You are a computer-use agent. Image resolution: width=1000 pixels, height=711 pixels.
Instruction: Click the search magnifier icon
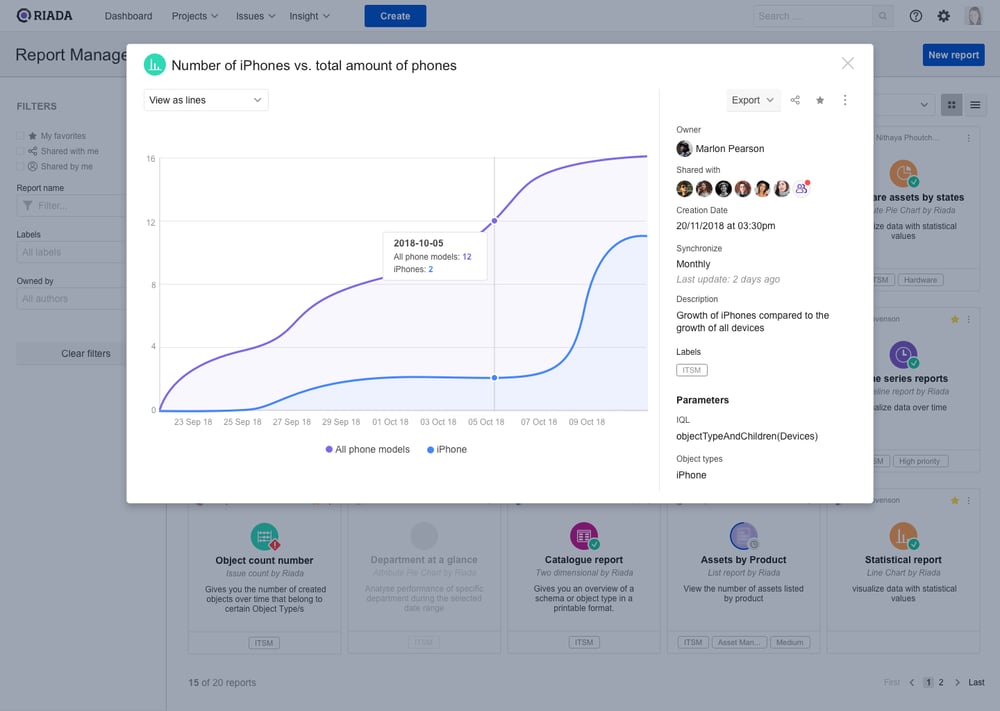[882, 16]
